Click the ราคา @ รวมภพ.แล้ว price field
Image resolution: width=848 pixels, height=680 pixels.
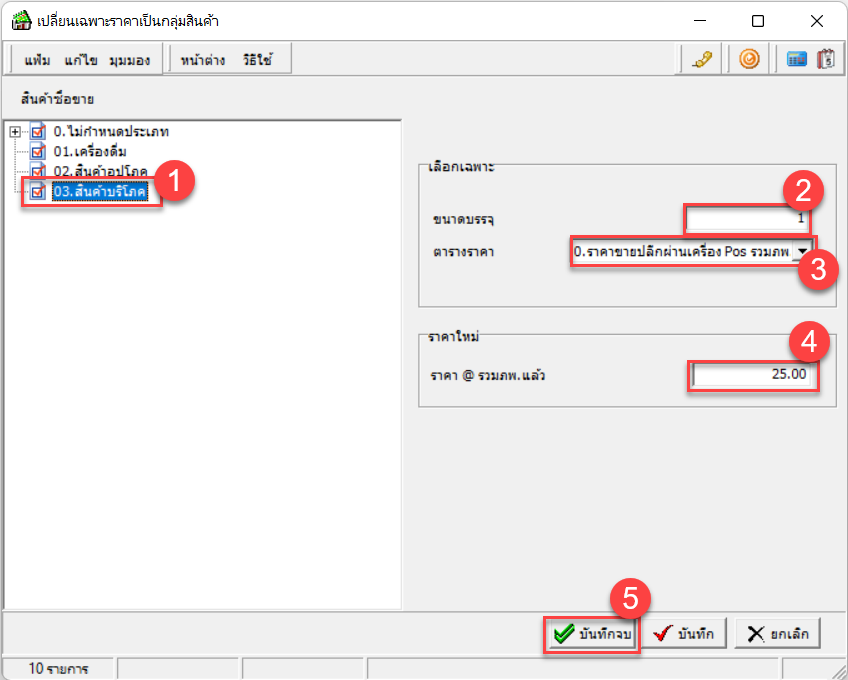(752, 374)
